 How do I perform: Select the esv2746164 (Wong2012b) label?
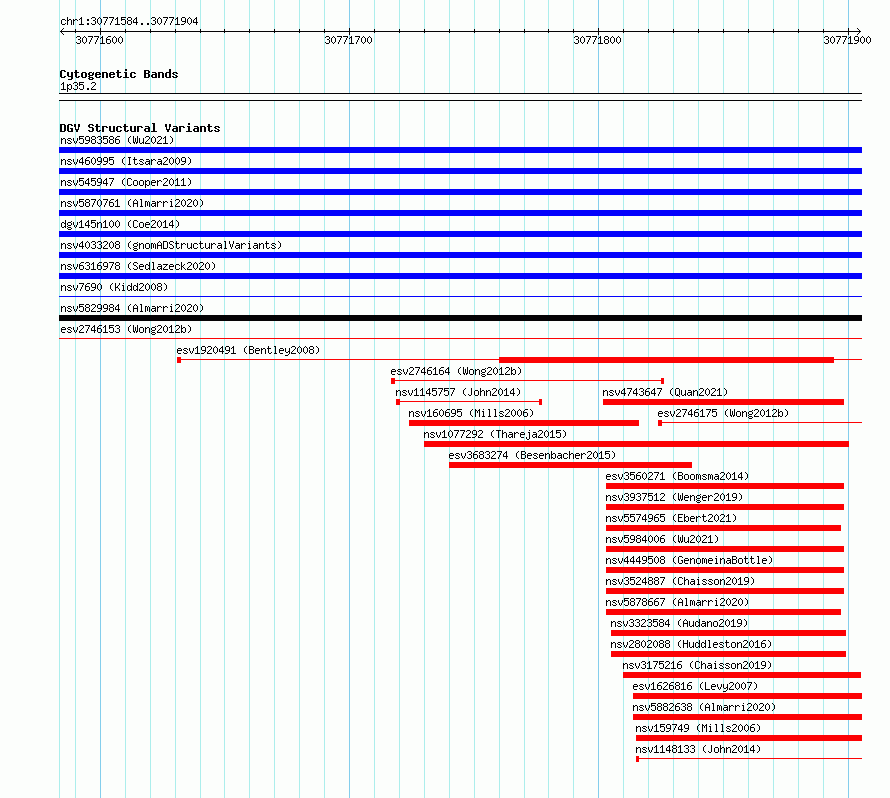click(x=456, y=371)
